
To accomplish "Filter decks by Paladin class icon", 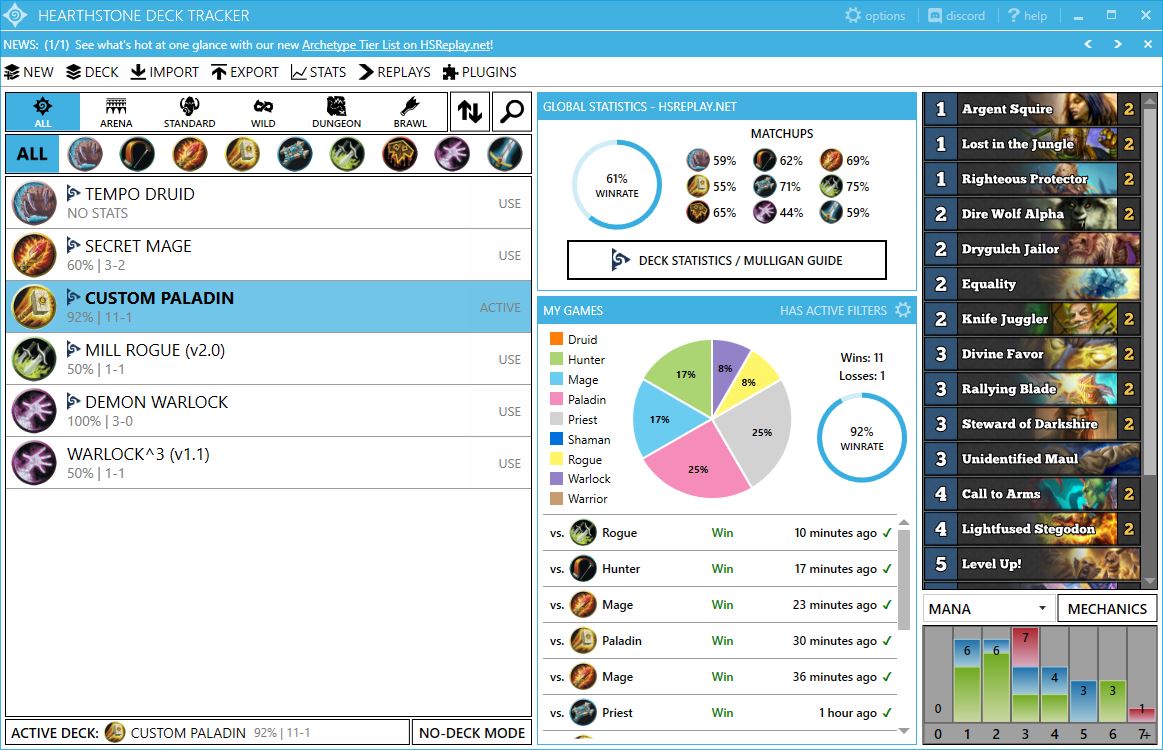I will [243, 154].
